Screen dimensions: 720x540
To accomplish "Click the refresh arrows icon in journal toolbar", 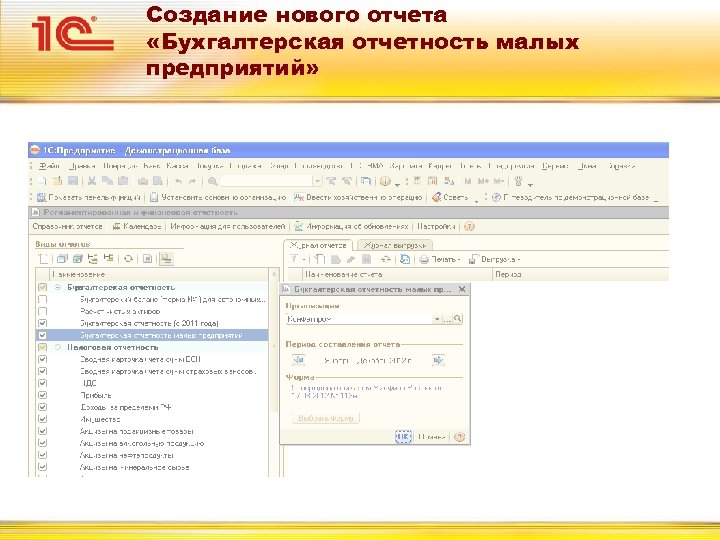I will 386,259.
